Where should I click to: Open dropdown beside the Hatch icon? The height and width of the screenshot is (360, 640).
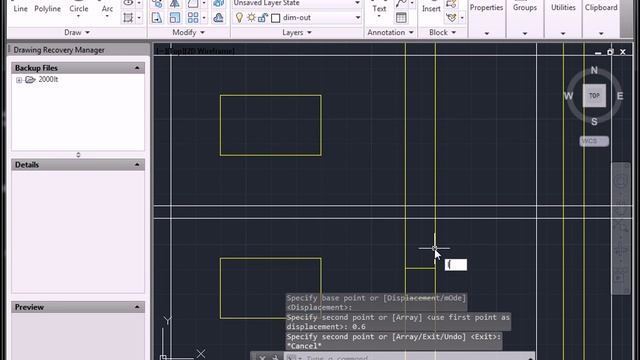coord(139,18)
